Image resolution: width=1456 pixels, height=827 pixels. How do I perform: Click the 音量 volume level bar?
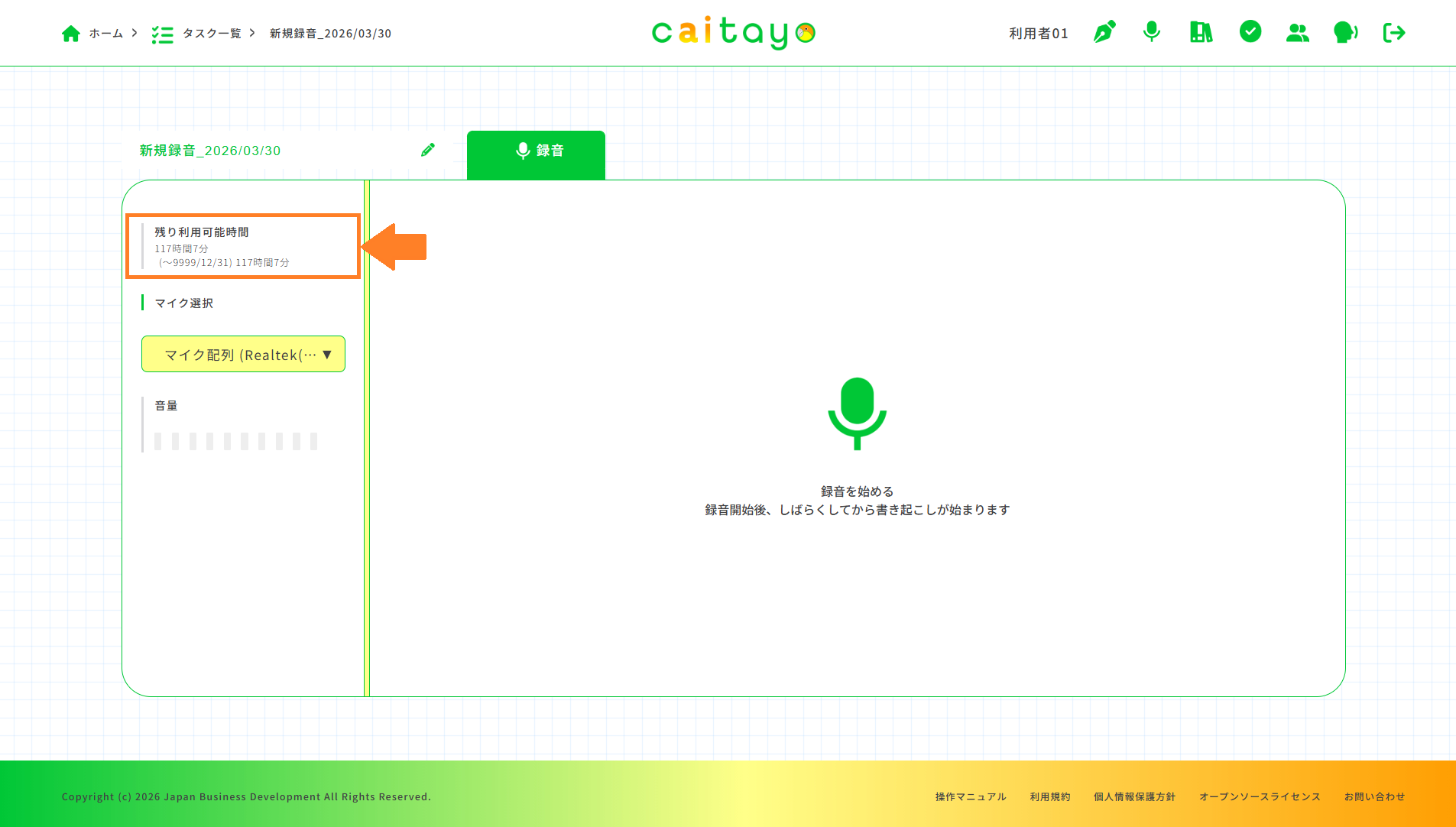coord(235,440)
